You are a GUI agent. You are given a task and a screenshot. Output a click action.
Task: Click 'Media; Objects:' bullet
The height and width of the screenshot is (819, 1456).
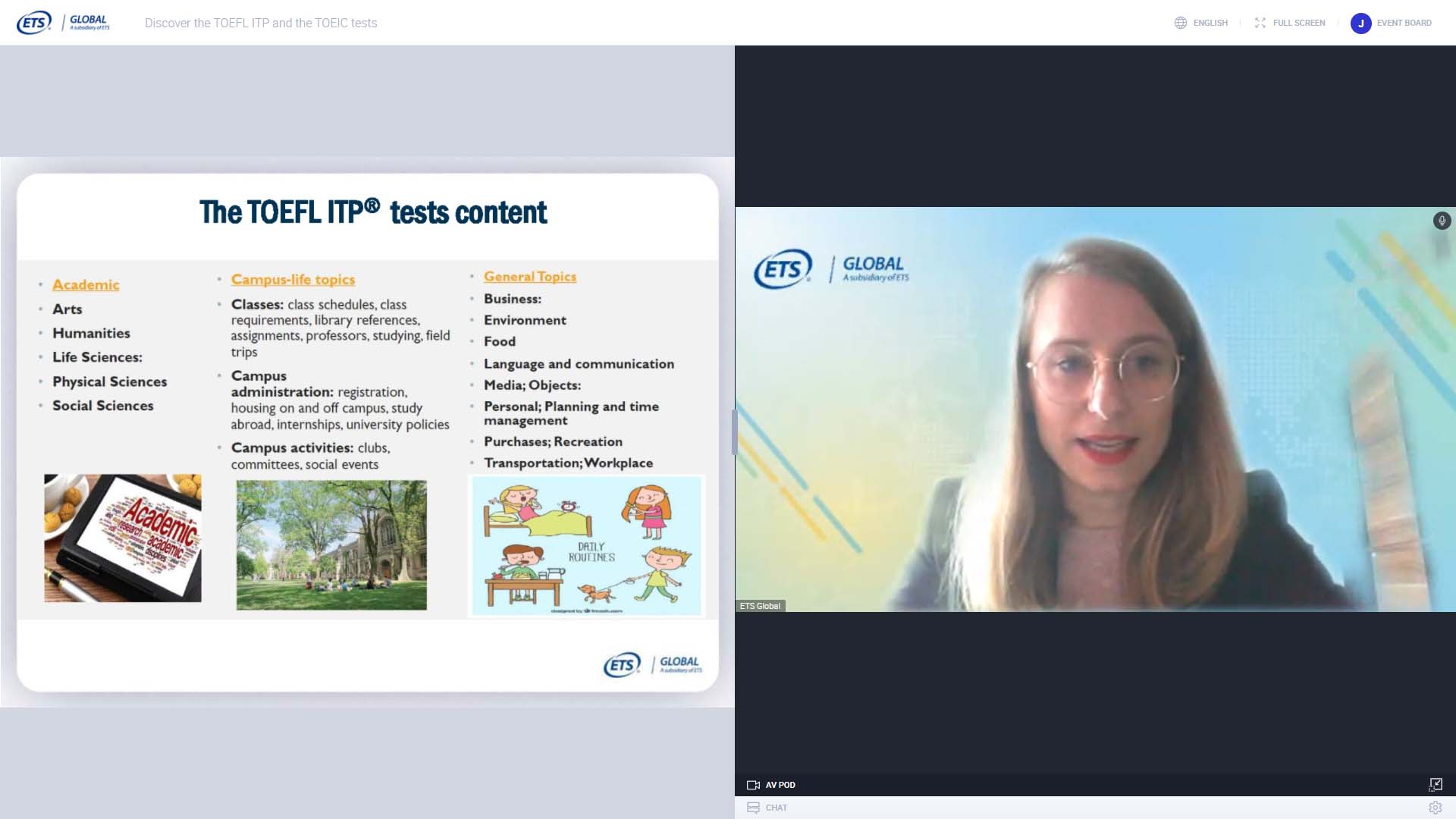[532, 385]
